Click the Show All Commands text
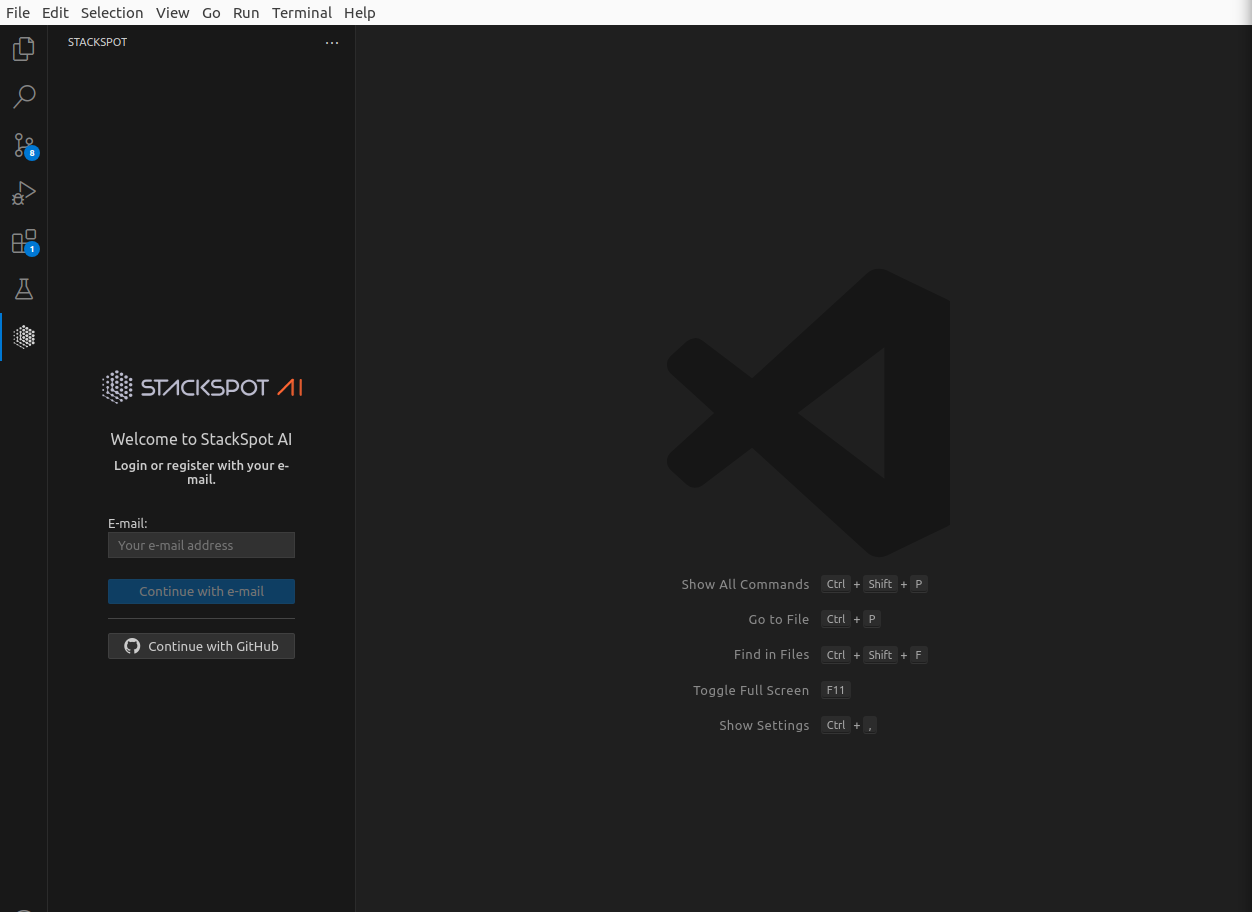1252x912 pixels. click(745, 584)
